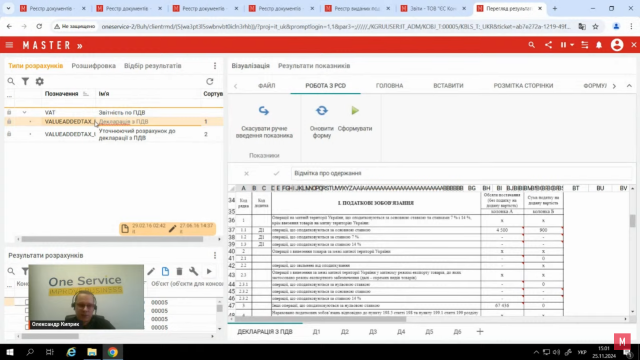Click the Оновити форму refresh icon
This screenshot has width=640, height=360.
click(x=322, y=111)
